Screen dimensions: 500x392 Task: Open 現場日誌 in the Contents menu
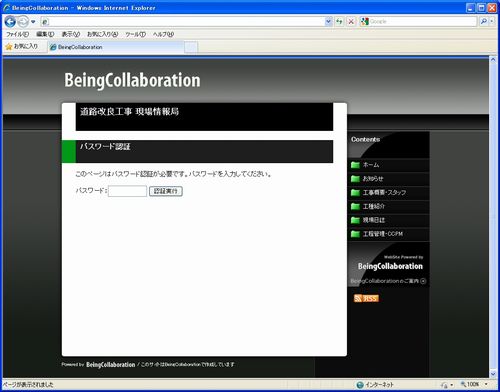coord(374,220)
